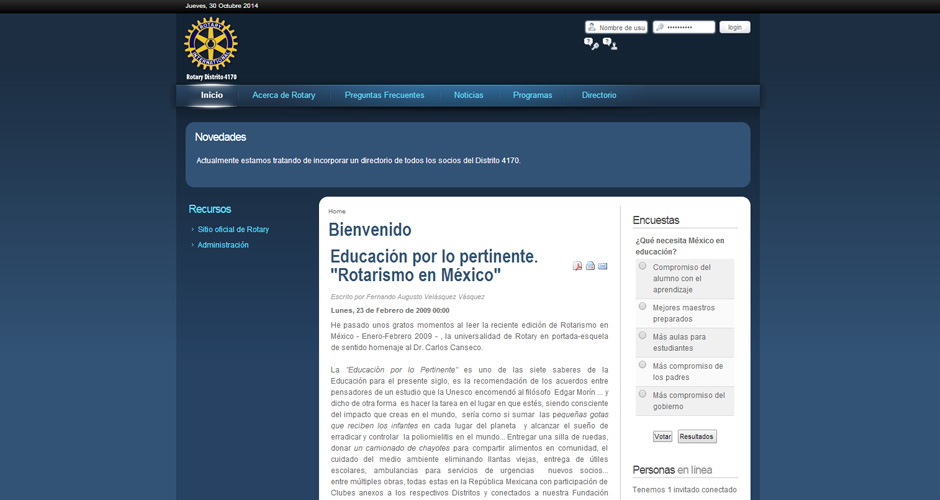Click the forgot username person icon
This screenshot has width=940, height=500.
[x=609, y=44]
